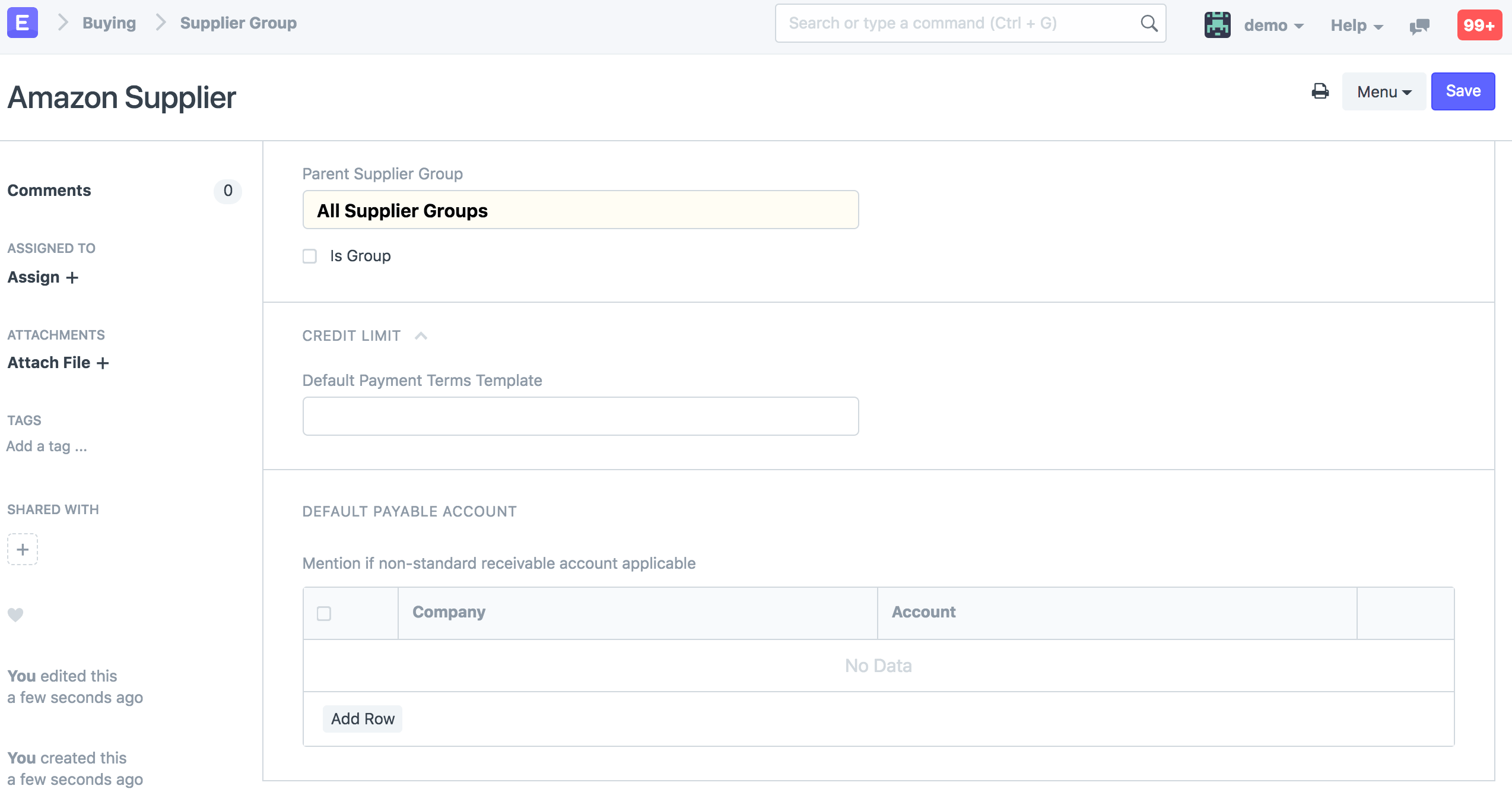Tick the table header select-all checkbox
This screenshot has height=811, width=1512.
coord(324,613)
